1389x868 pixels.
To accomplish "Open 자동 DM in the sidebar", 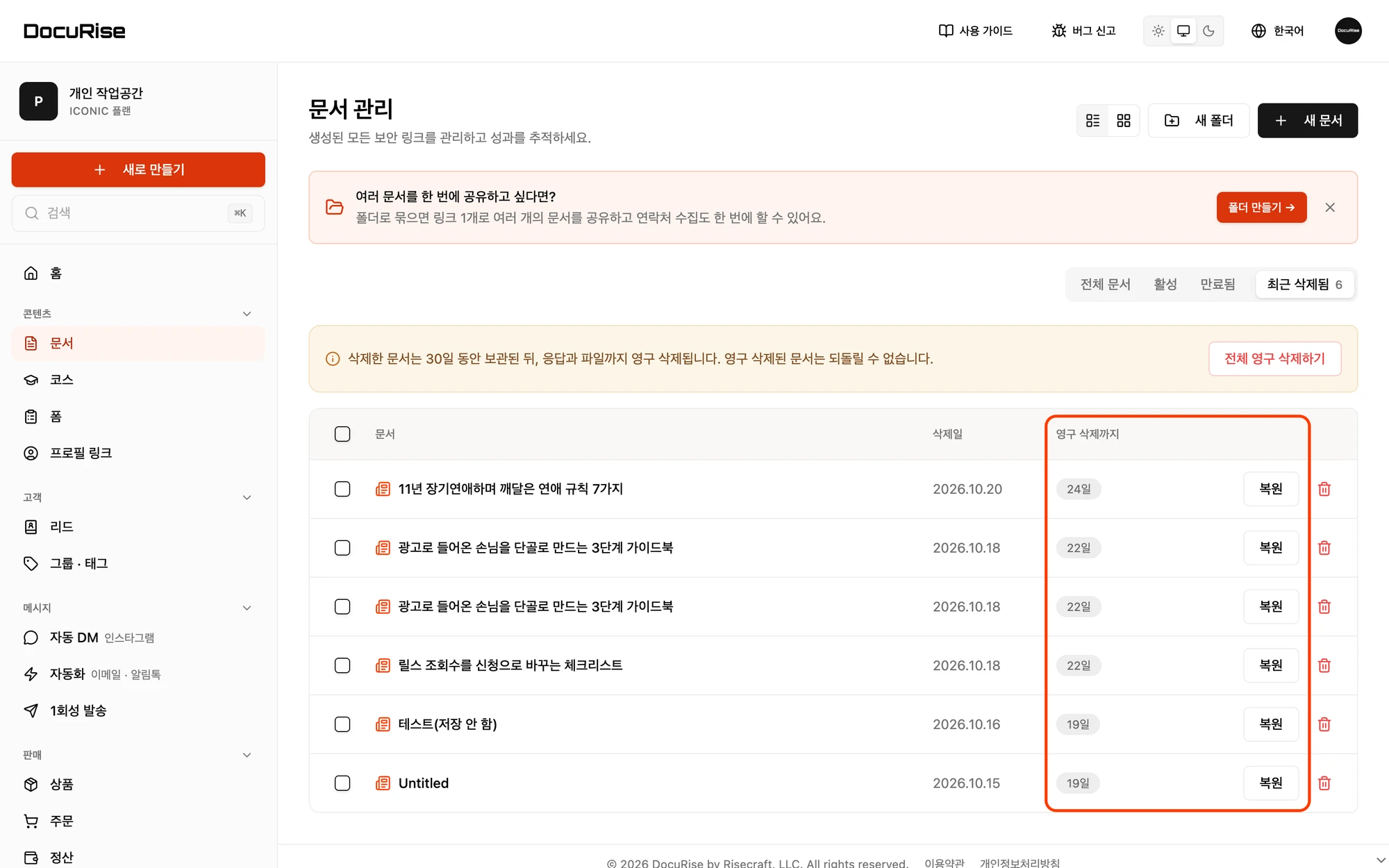I will [x=138, y=637].
